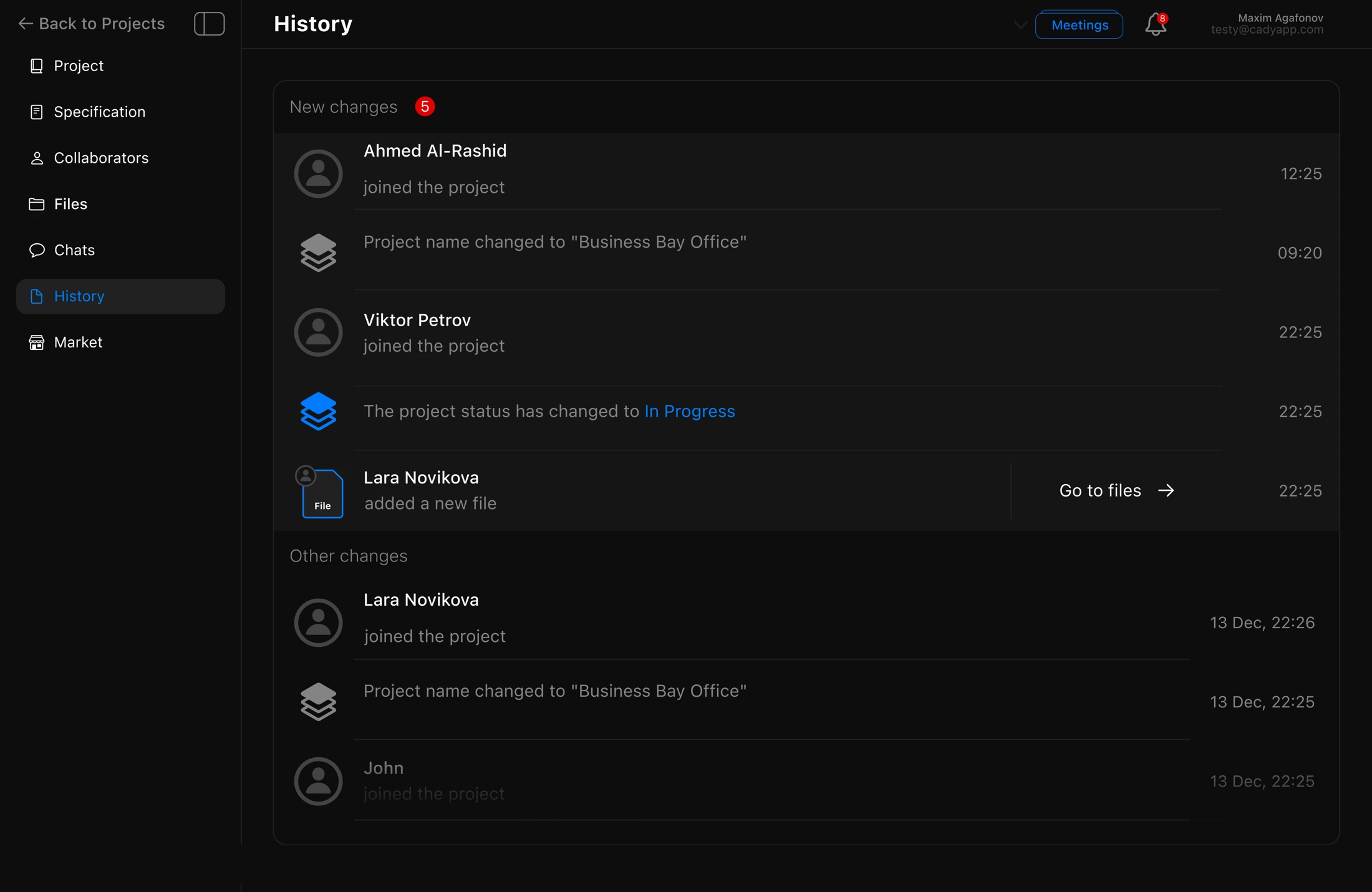
Task: Click the Back to Projects arrow link
Action: (x=91, y=24)
